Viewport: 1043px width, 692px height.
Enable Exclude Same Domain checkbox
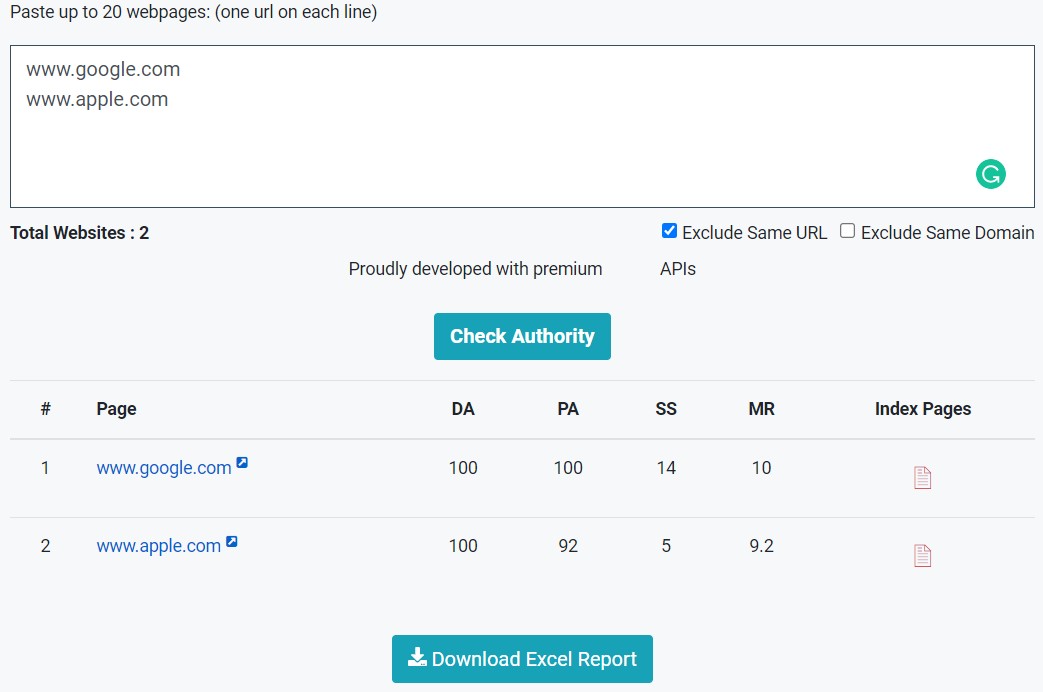tap(847, 231)
